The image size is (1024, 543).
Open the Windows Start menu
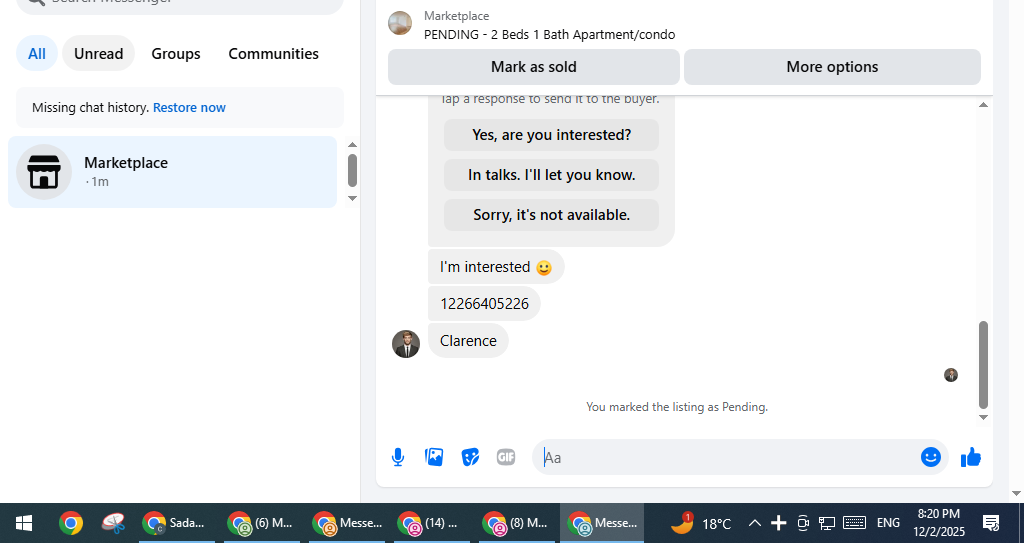[24, 523]
